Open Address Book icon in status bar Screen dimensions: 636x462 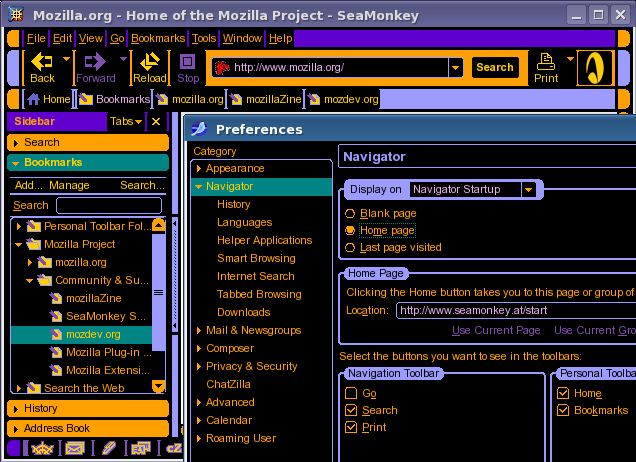pos(141,448)
